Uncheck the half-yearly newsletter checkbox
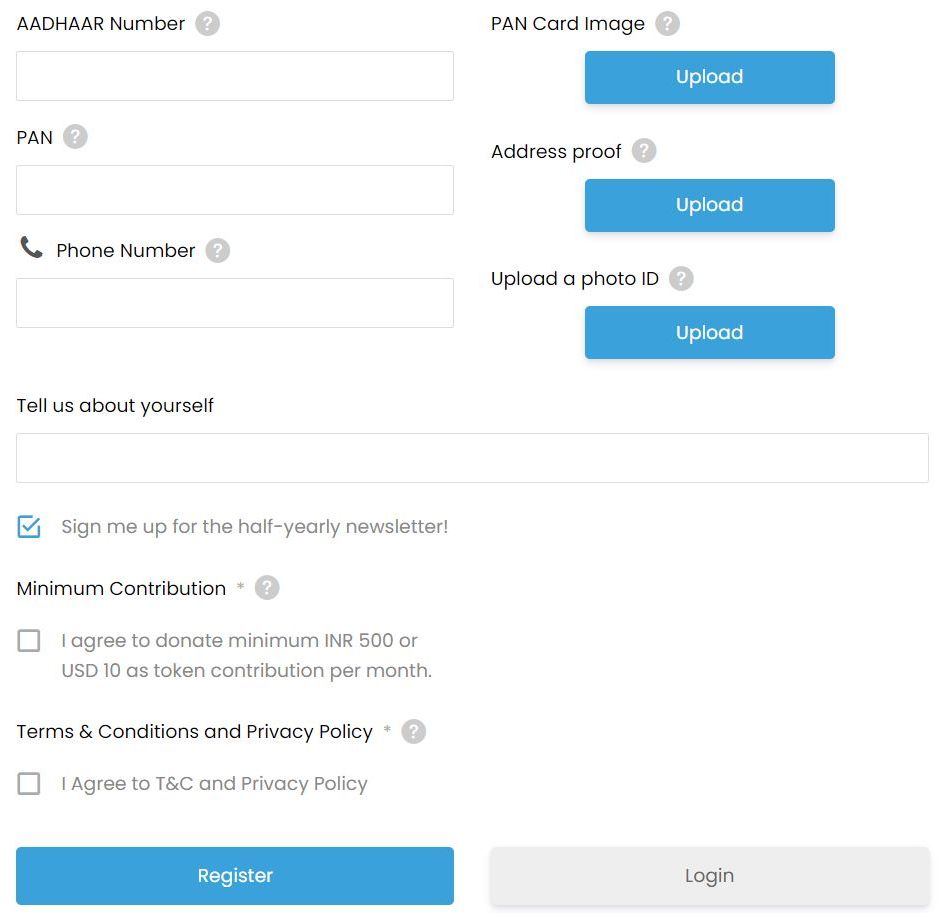945x913 pixels. 29,527
